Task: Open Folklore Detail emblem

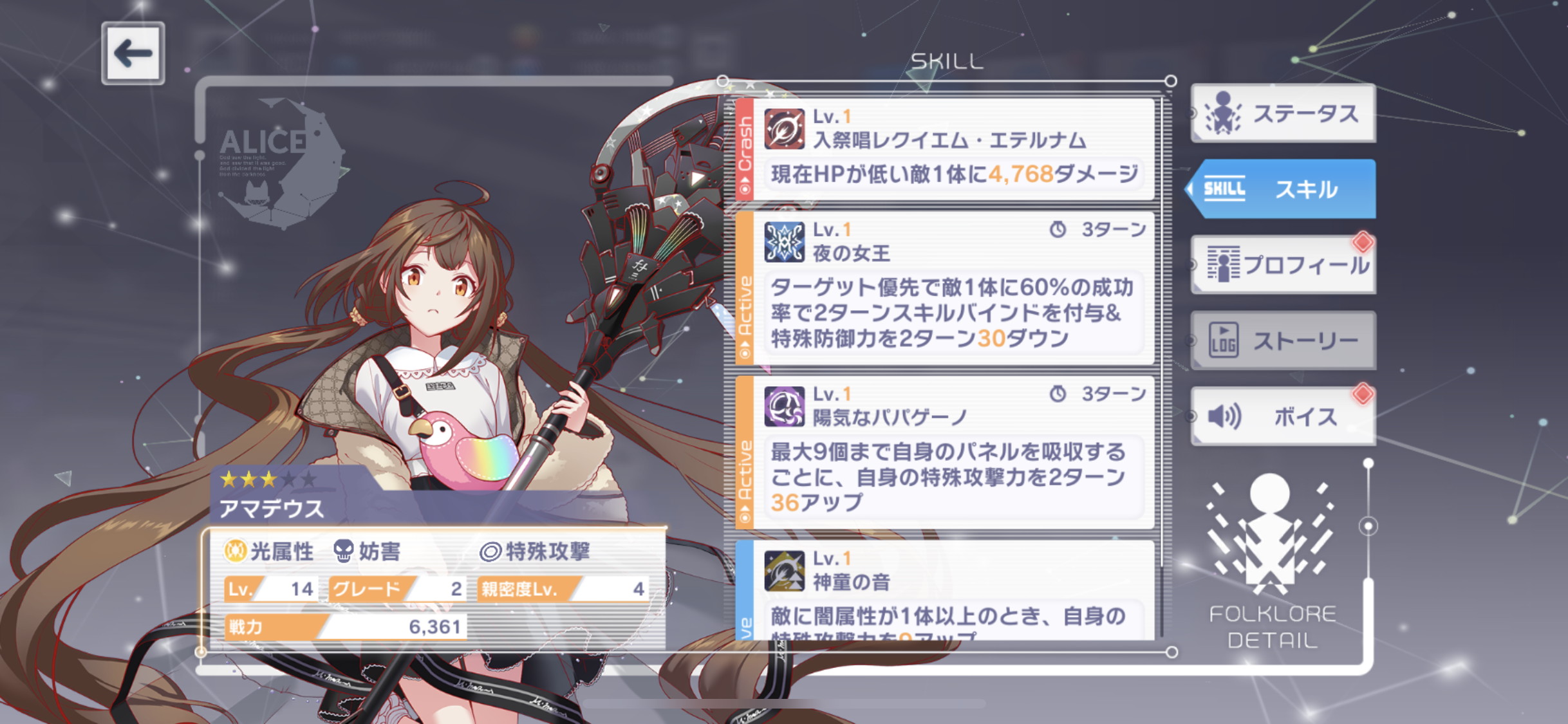Action: click(1271, 561)
